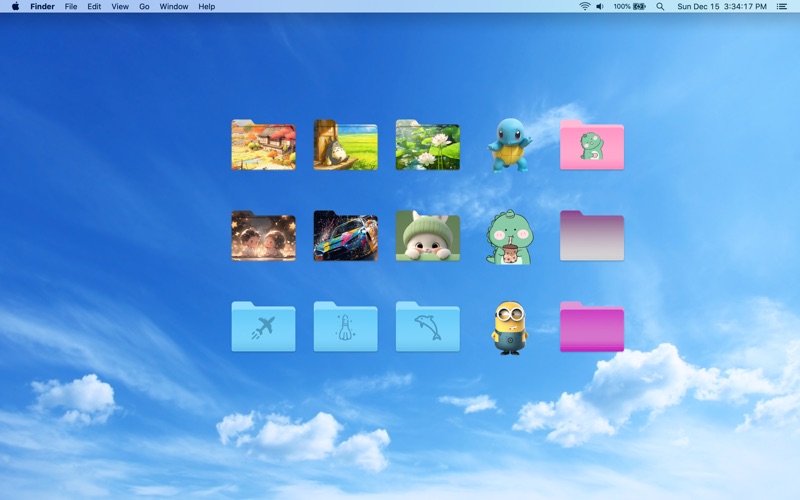
Task: Click the Help menu
Action: [x=206, y=6]
